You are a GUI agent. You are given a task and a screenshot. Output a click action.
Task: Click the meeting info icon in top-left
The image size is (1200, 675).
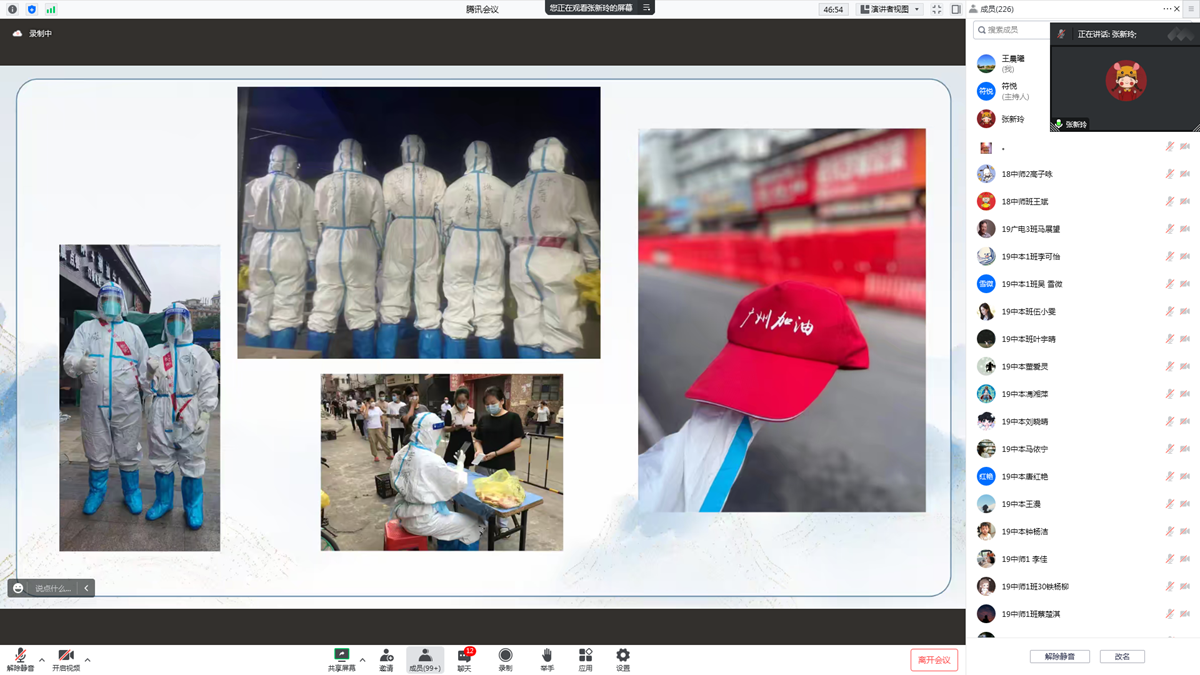[x=13, y=9]
